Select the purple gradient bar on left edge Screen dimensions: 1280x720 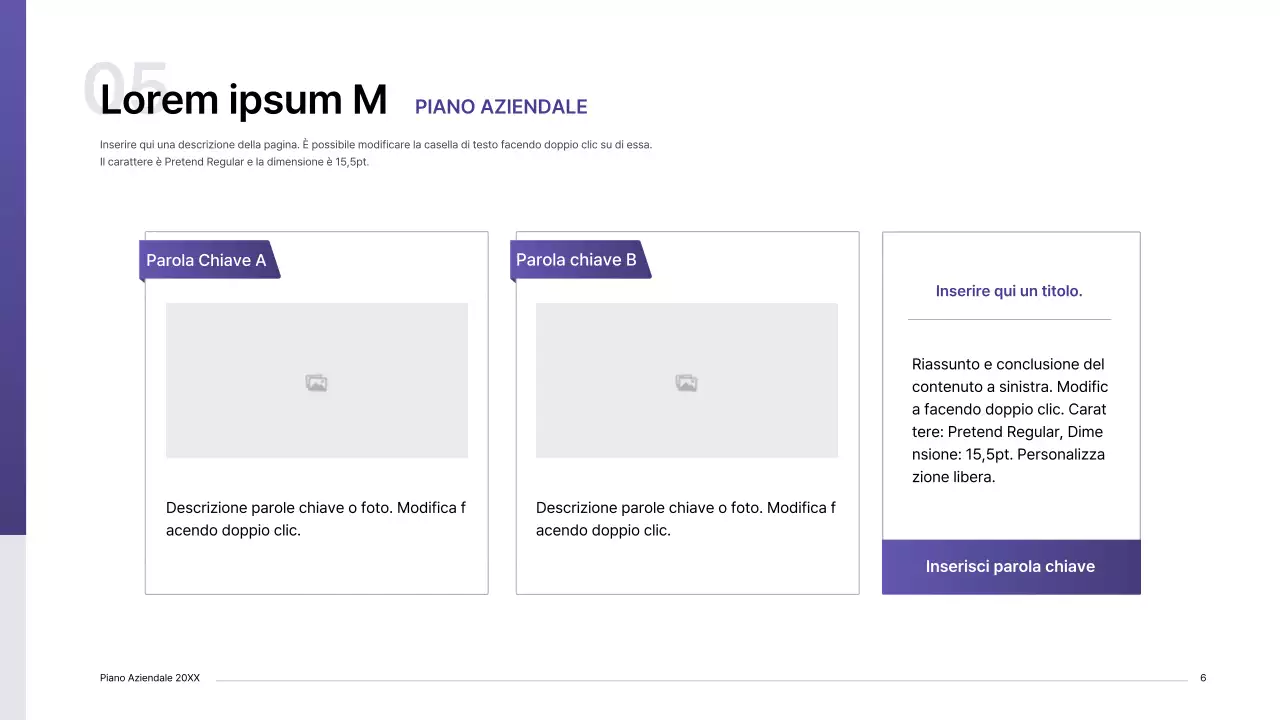click(x=12, y=270)
